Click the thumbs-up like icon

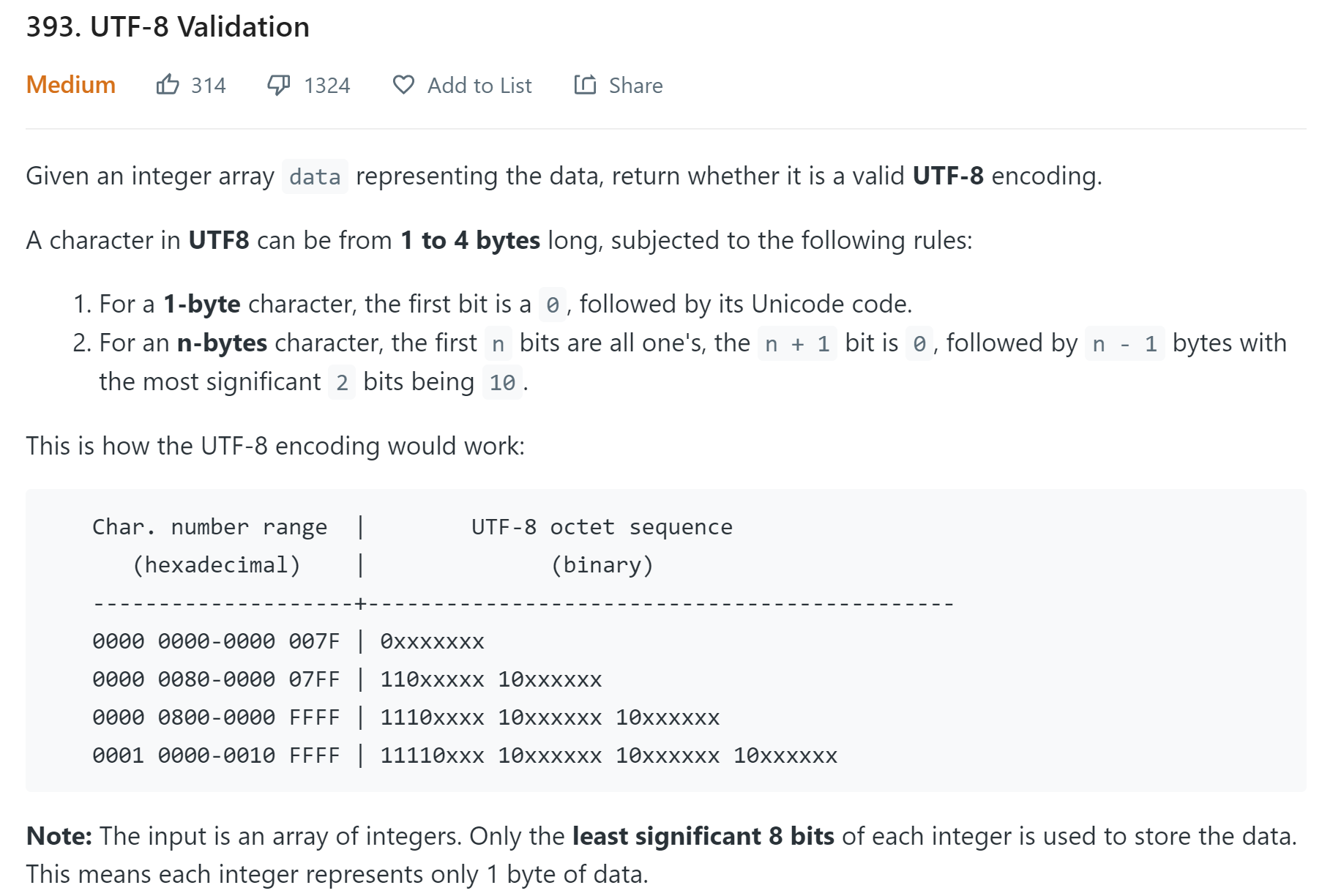click(168, 85)
